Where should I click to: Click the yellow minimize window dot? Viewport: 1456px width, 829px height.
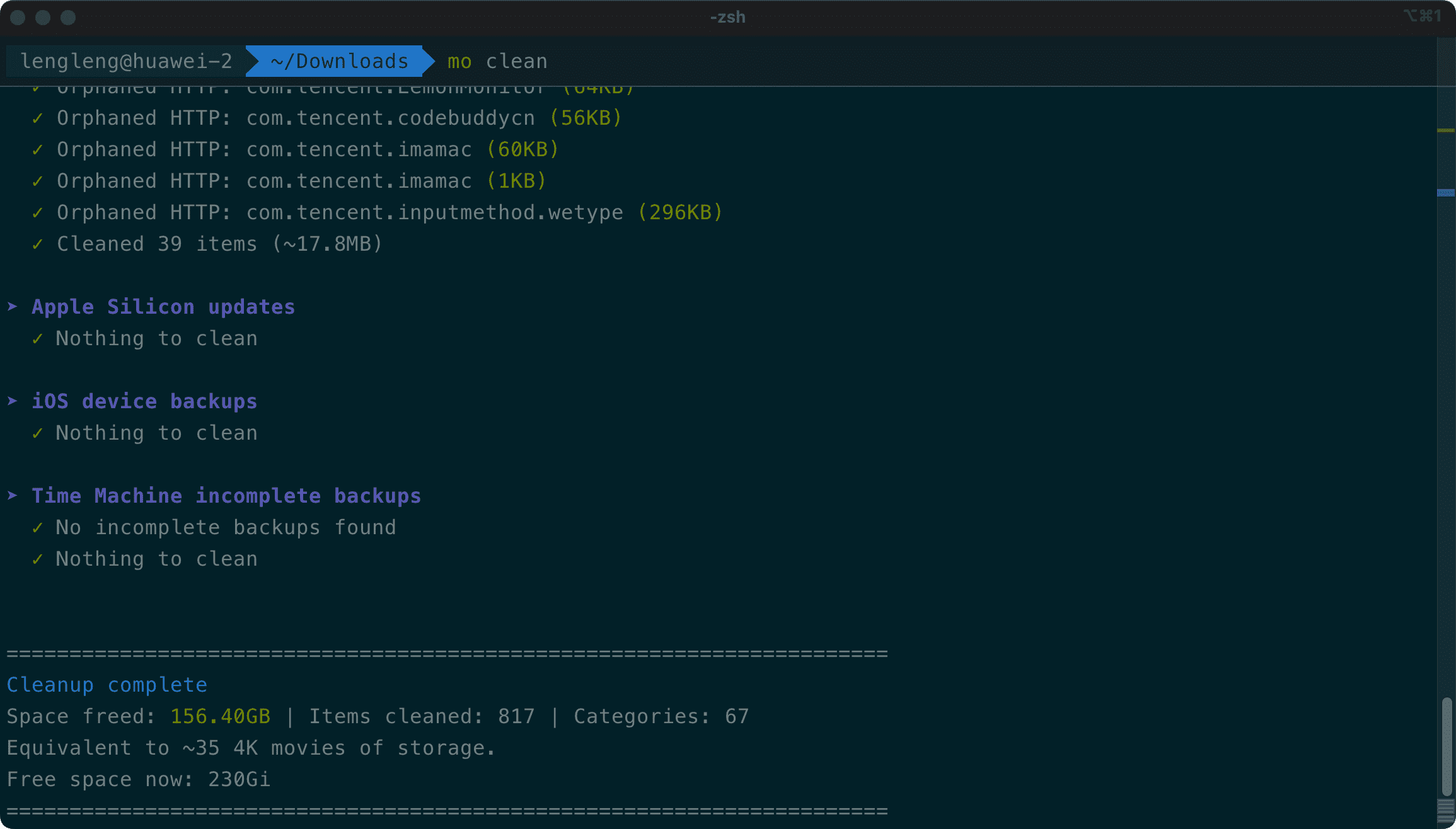click(x=43, y=18)
